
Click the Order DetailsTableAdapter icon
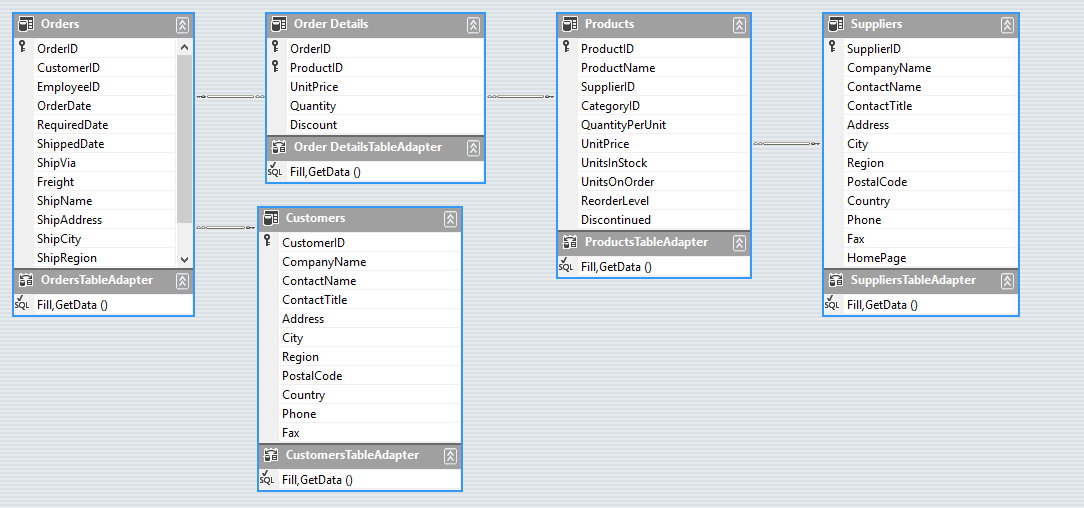click(x=279, y=147)
